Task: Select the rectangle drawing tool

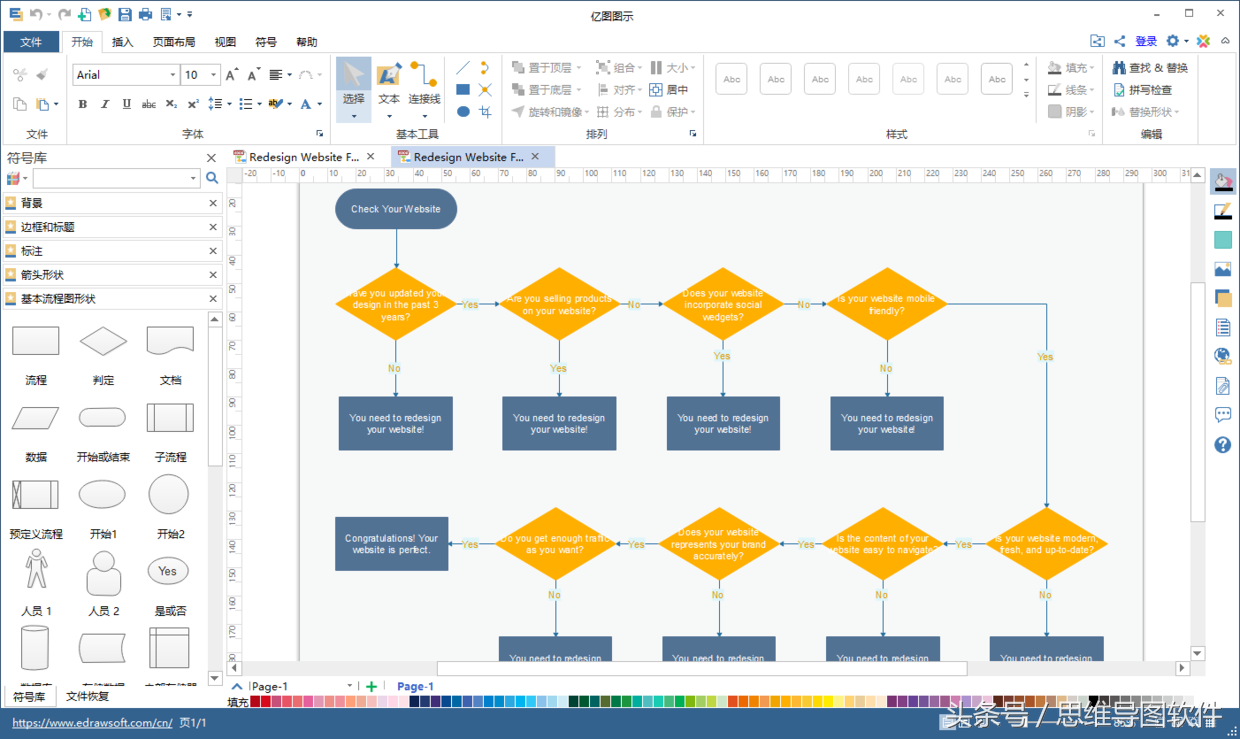Action: 463,89
